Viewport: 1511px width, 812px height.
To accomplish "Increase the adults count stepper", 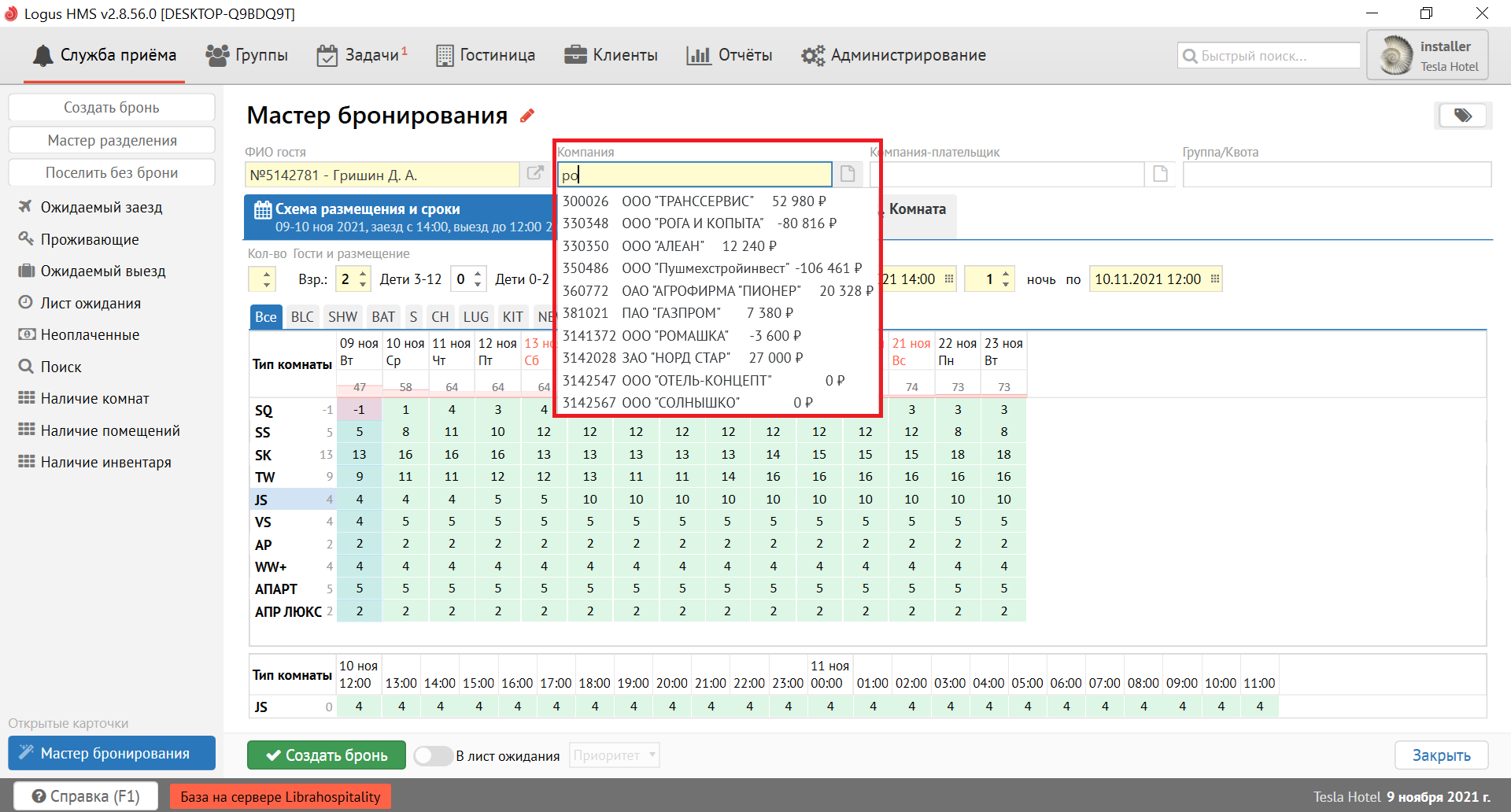I will click(x=363, y=274).
